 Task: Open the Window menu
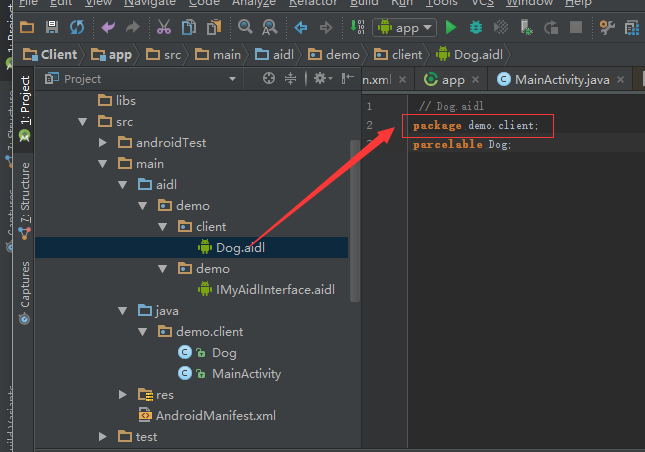tap(529, 2)
